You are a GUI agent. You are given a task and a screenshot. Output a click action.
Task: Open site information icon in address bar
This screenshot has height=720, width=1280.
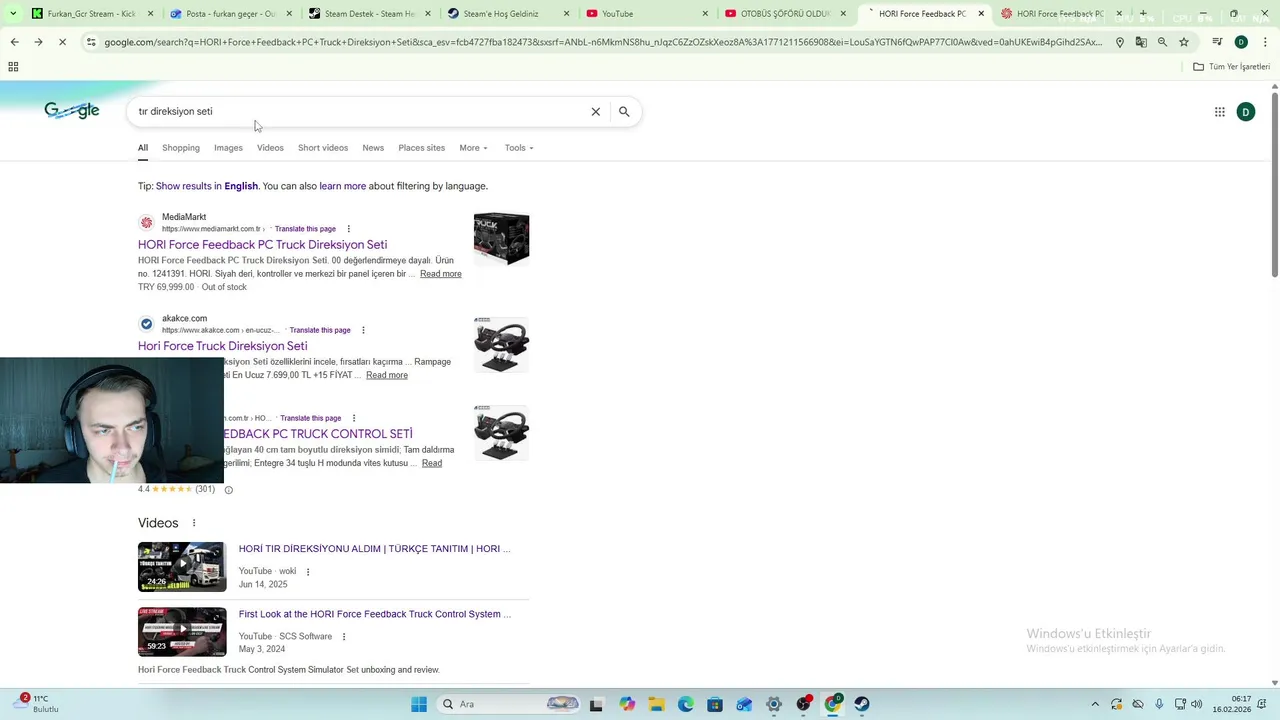coord(91,42)
